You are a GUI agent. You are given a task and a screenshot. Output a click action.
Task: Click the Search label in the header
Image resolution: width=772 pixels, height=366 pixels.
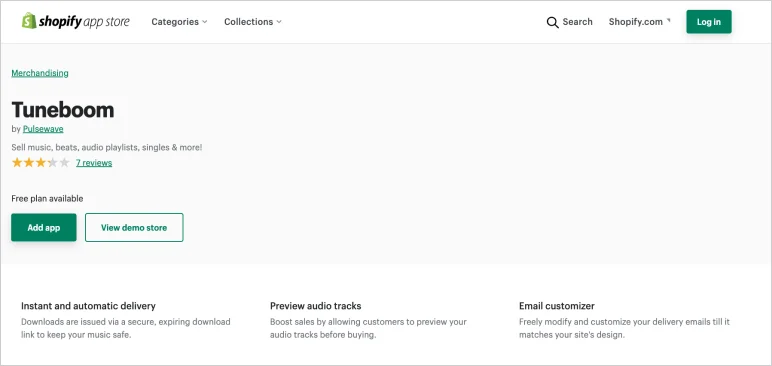coord(578,22)
